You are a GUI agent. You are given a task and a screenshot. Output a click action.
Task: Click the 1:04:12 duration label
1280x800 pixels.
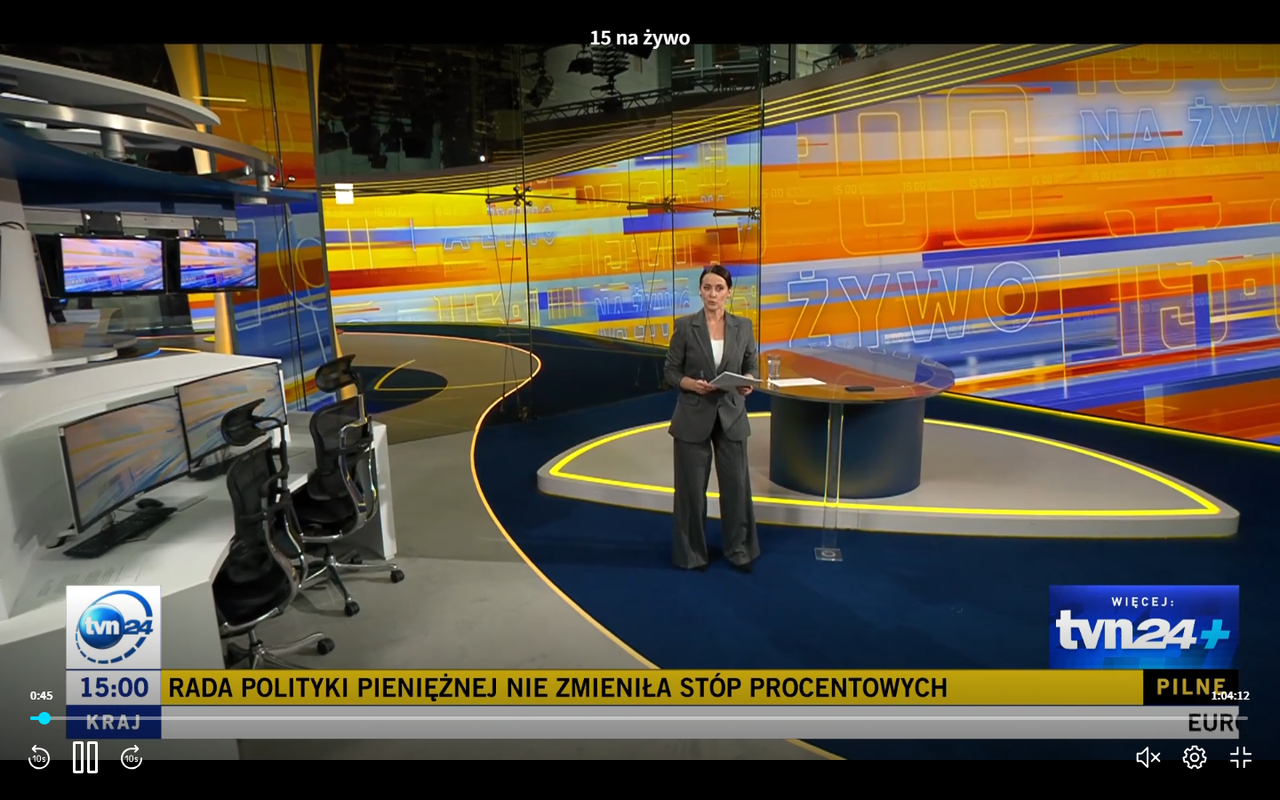point(1230,696)
